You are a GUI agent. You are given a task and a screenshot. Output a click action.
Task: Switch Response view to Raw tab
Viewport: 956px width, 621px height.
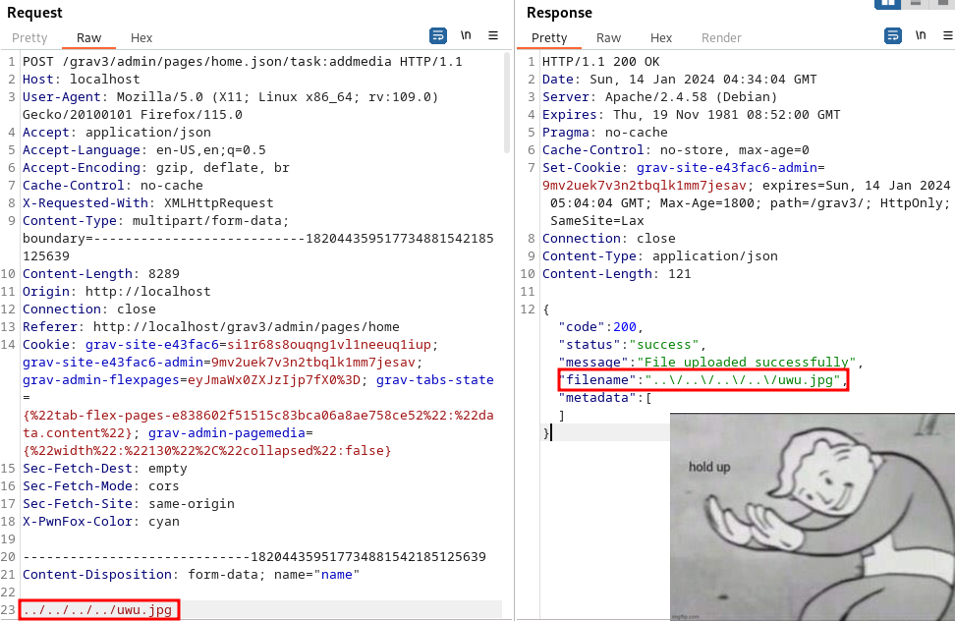608,38
